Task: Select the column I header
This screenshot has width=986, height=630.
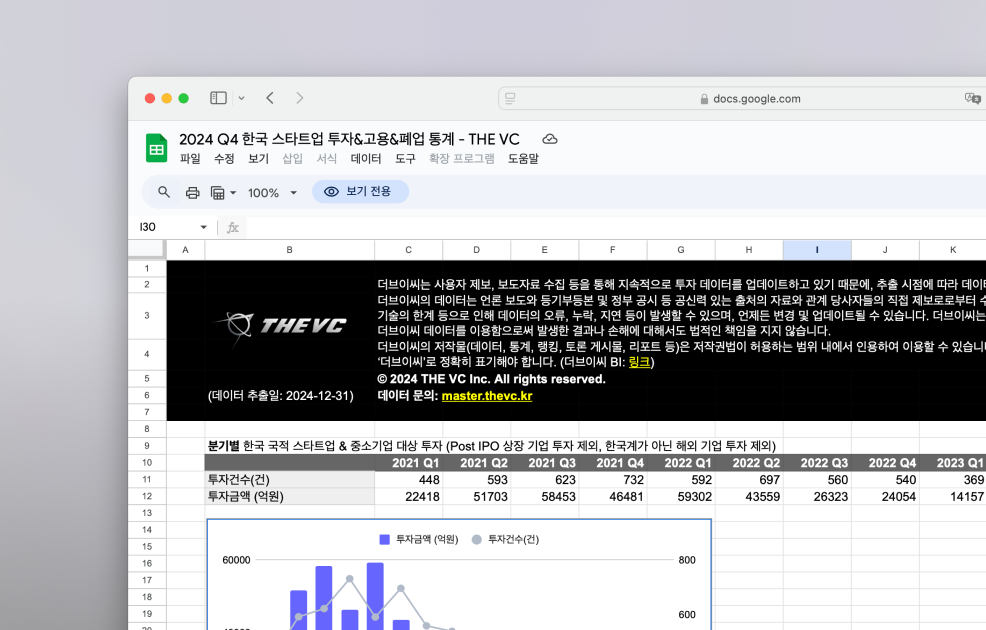Action: [x=817, y=249]
